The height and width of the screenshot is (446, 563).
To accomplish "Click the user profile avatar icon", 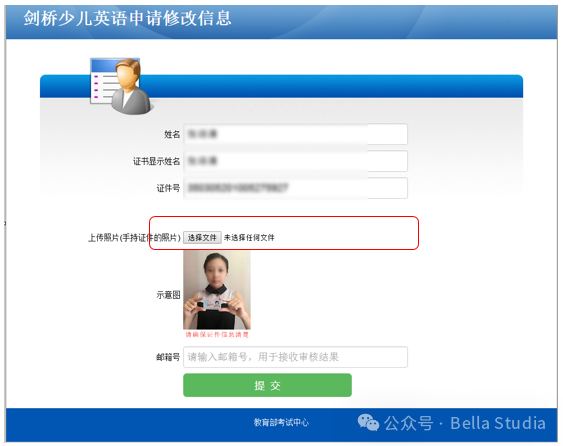I will click(121, 86).
